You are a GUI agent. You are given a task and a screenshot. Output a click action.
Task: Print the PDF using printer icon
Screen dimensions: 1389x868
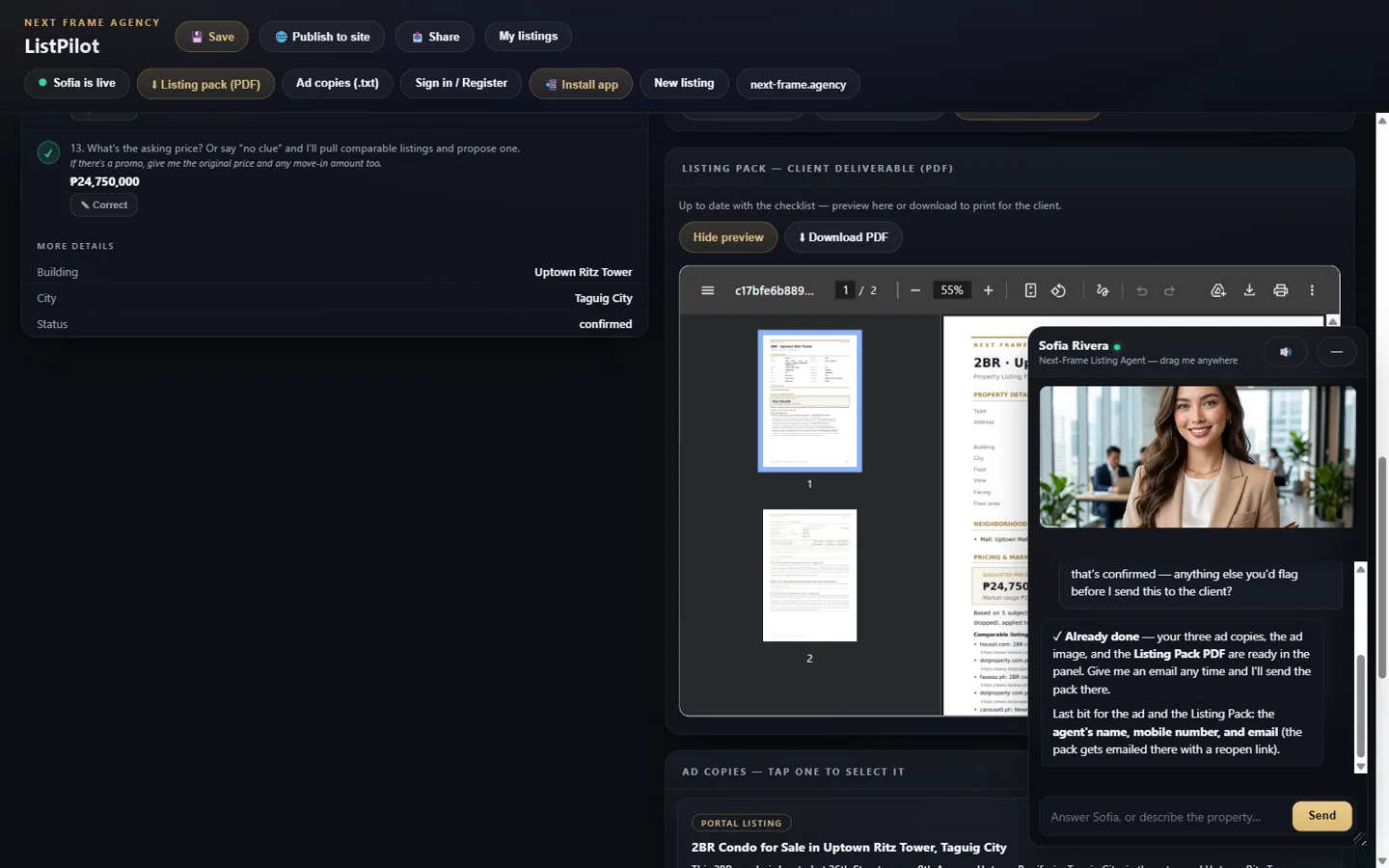click(x=1281, y=290)
